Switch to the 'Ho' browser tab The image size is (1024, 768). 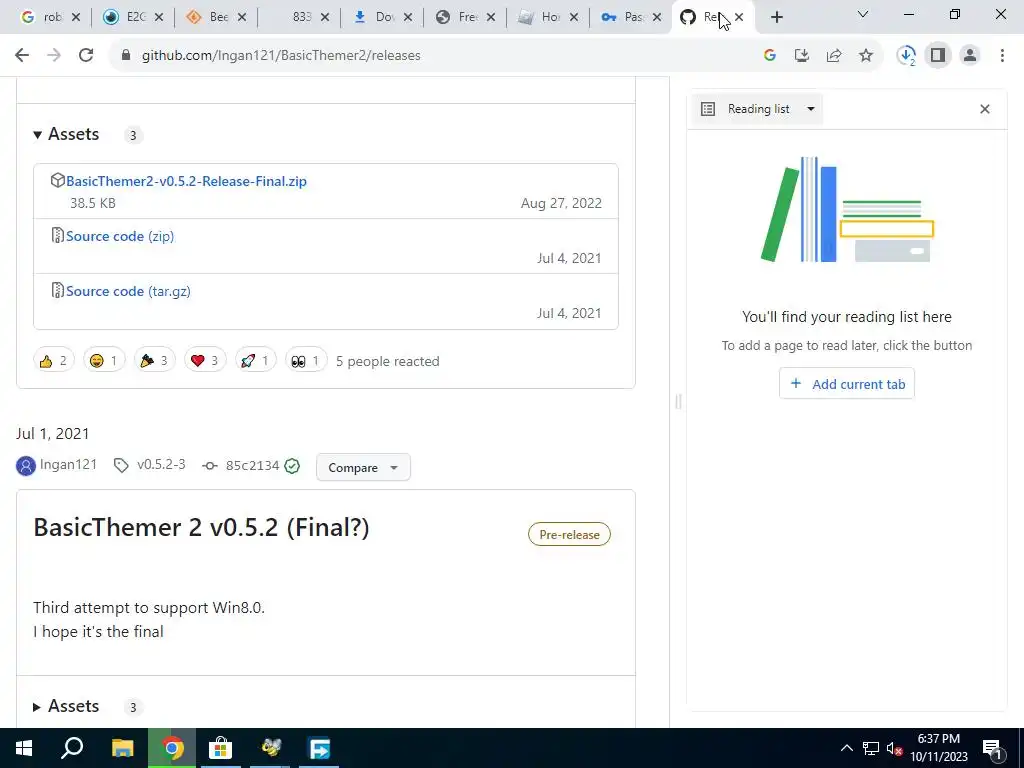[542, 17]
